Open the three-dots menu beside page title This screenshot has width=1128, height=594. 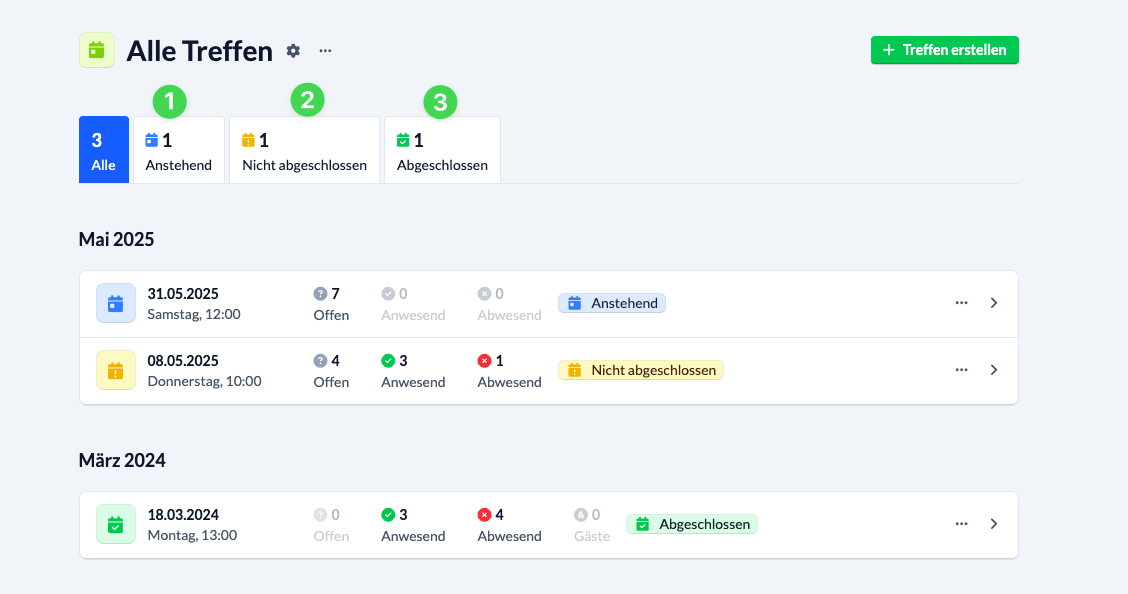[325, 50]
